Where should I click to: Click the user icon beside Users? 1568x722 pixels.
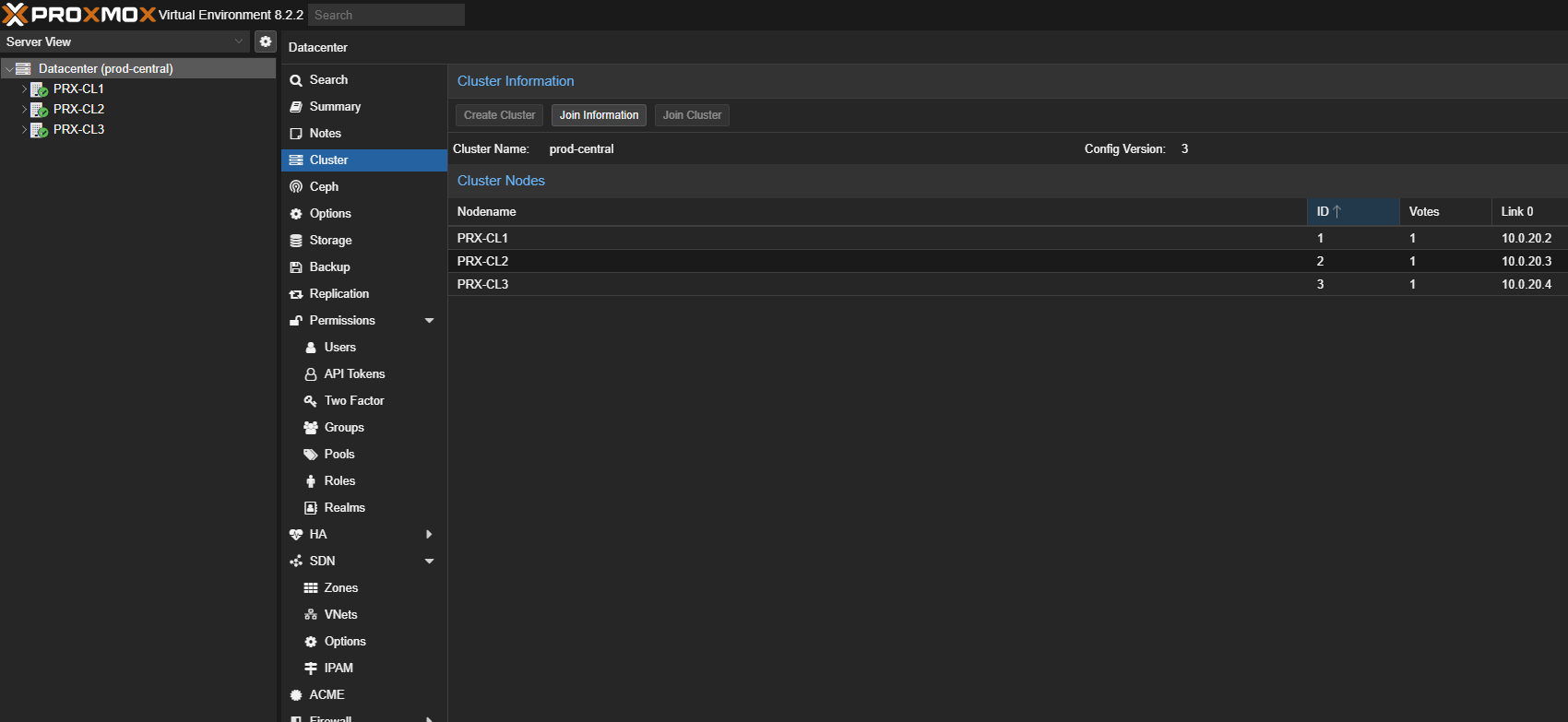click(311, 348)
